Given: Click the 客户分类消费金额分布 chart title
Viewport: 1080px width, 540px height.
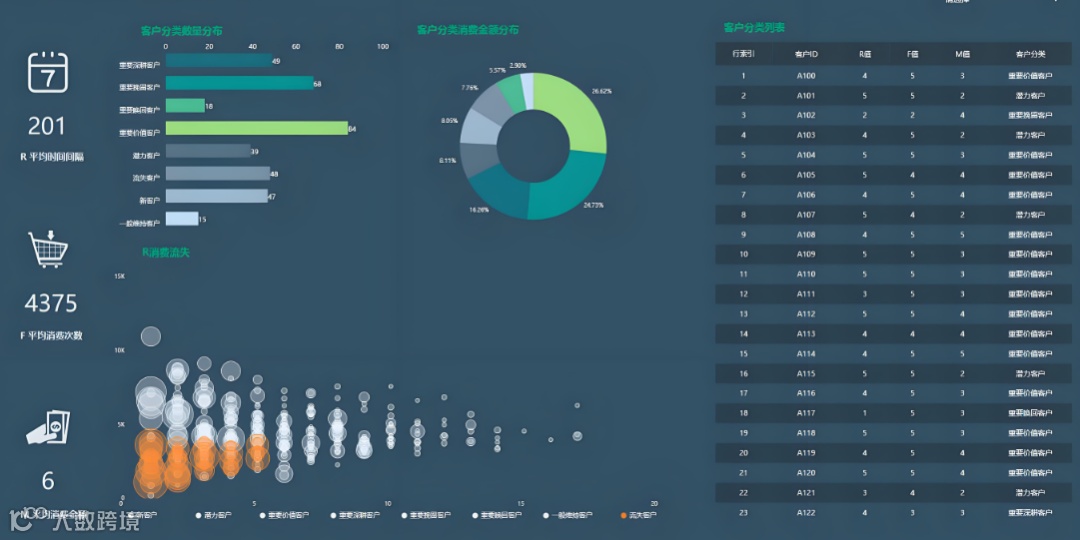Looking at the screenshot, I should tap(468, 30).
